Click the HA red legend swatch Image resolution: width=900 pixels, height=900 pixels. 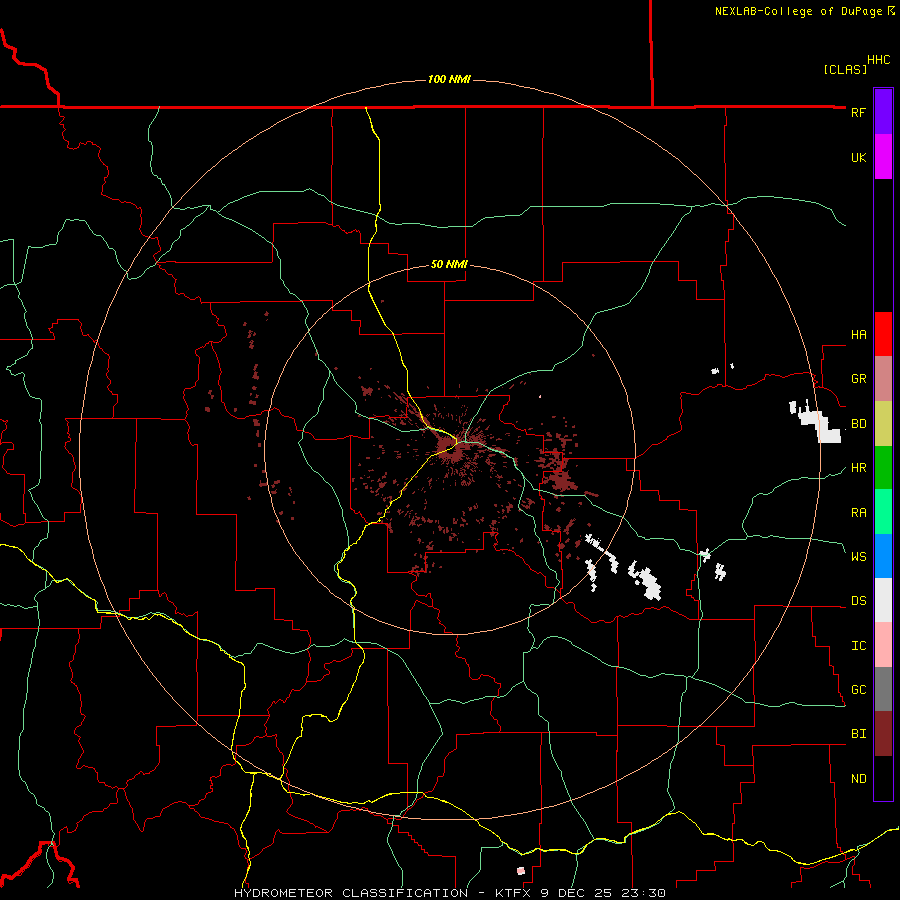click(883, 334)
